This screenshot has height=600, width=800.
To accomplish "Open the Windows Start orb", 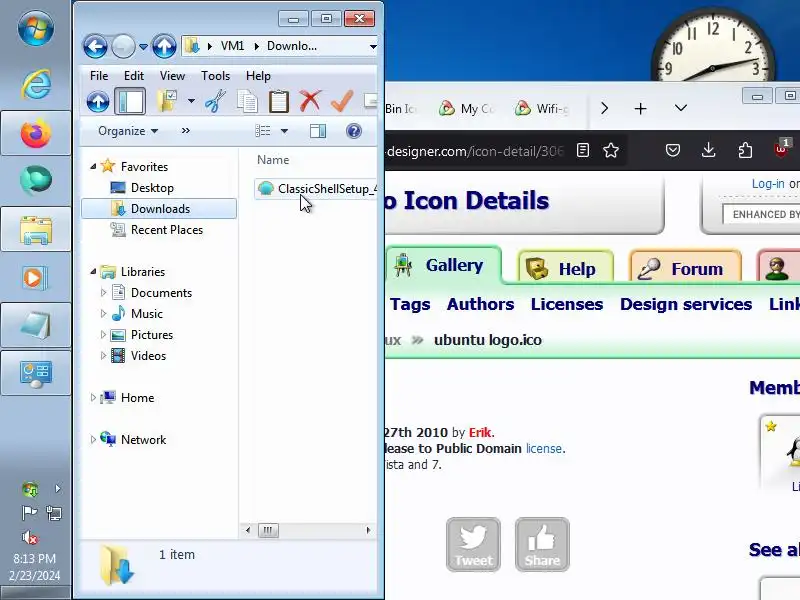I will tap(35, 28).
